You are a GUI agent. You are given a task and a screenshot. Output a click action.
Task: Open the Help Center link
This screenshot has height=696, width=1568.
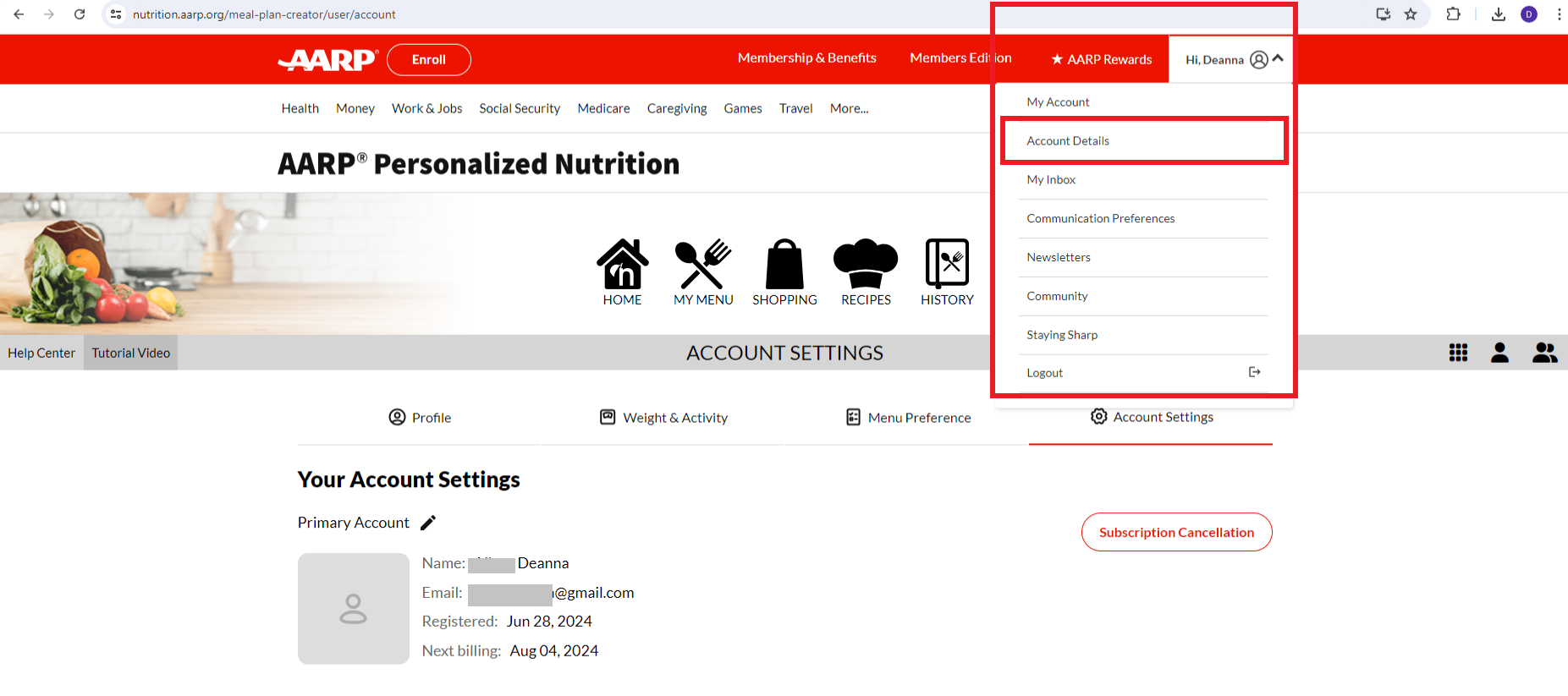click(41, 353)
